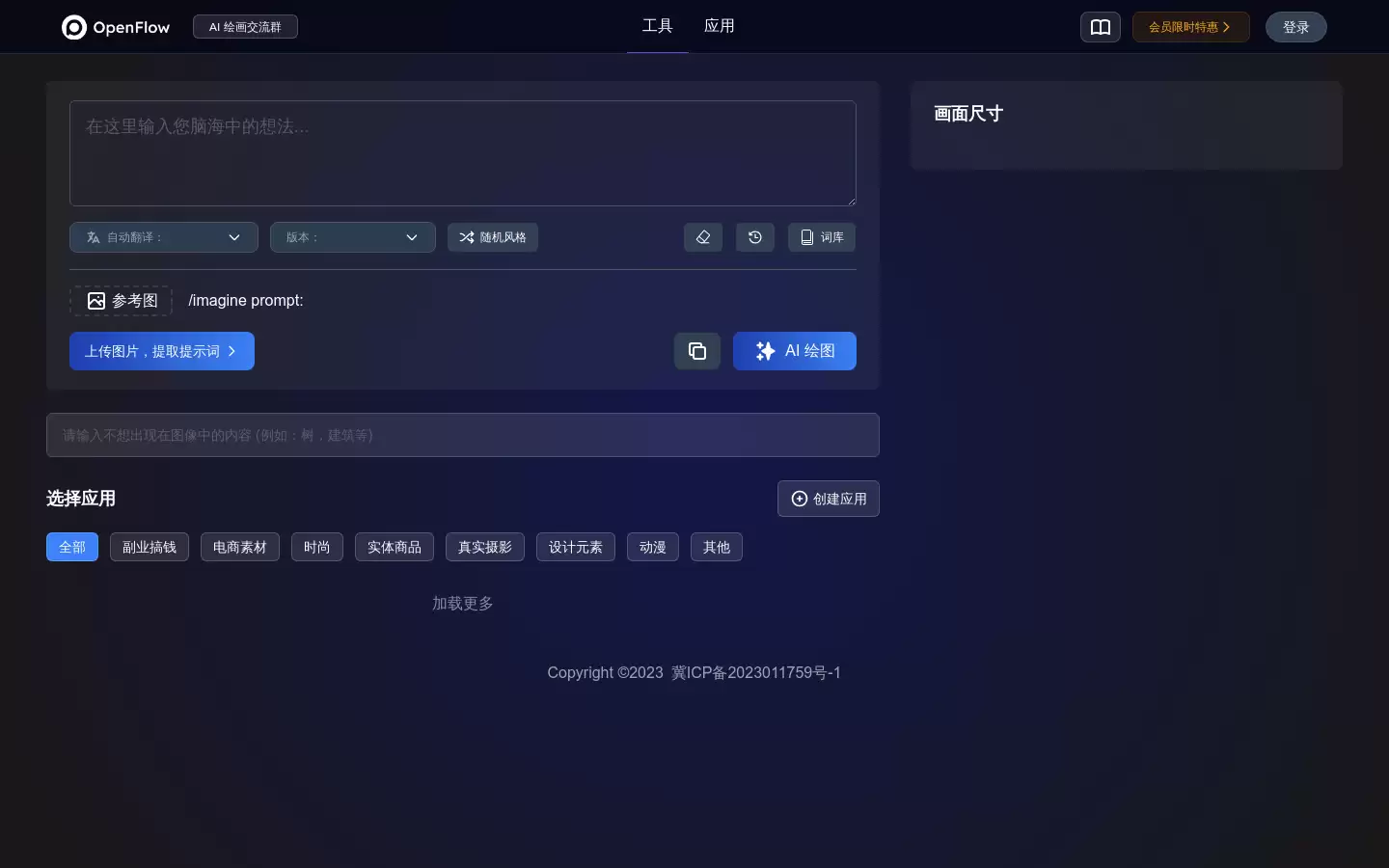The image size is (1389, 868).
Task: Click the 选择应用 heading
Action: [81, 499]
